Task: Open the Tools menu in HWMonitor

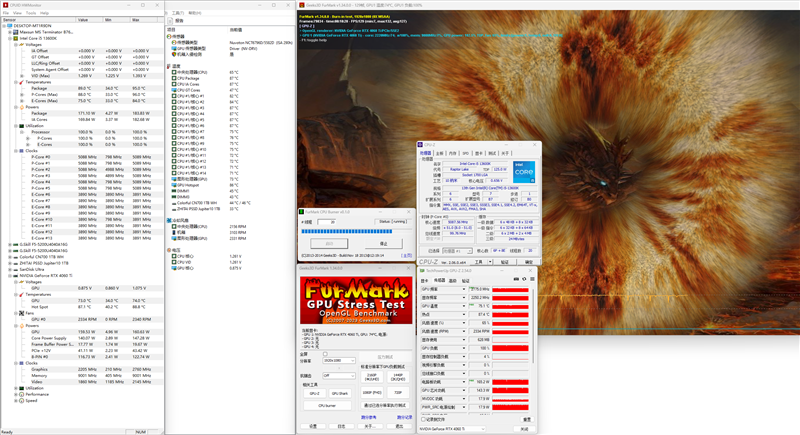Action: pyautogui.click(x=31, y=13)
